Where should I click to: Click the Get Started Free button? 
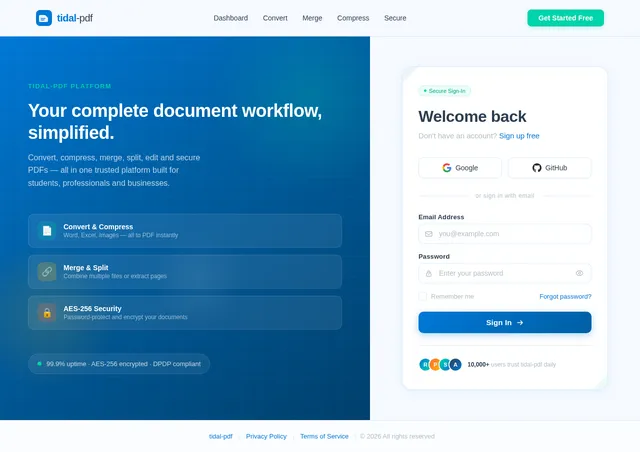pos(565,18)
